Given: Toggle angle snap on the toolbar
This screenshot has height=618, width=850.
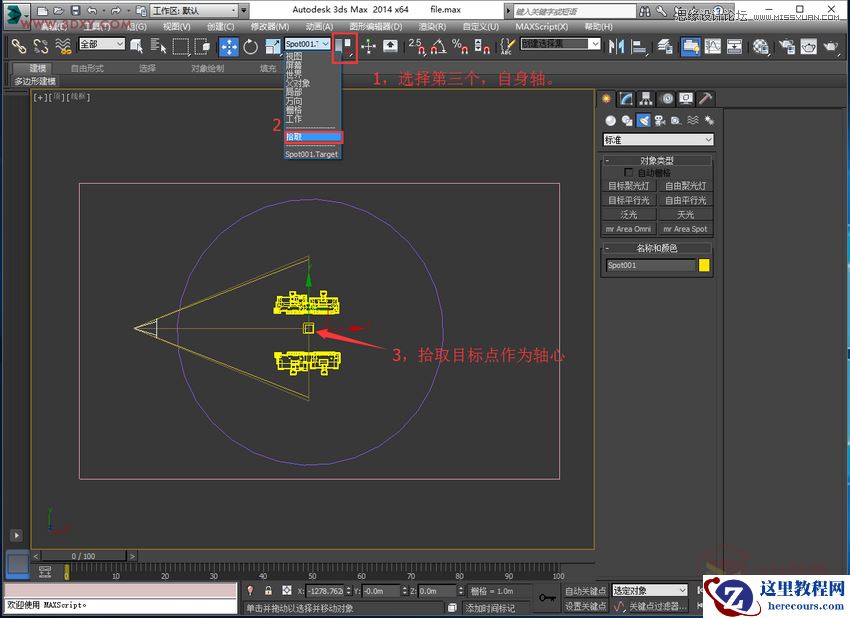Looking at the screenshot, I should pyautogui.click(x=438, y=48).
